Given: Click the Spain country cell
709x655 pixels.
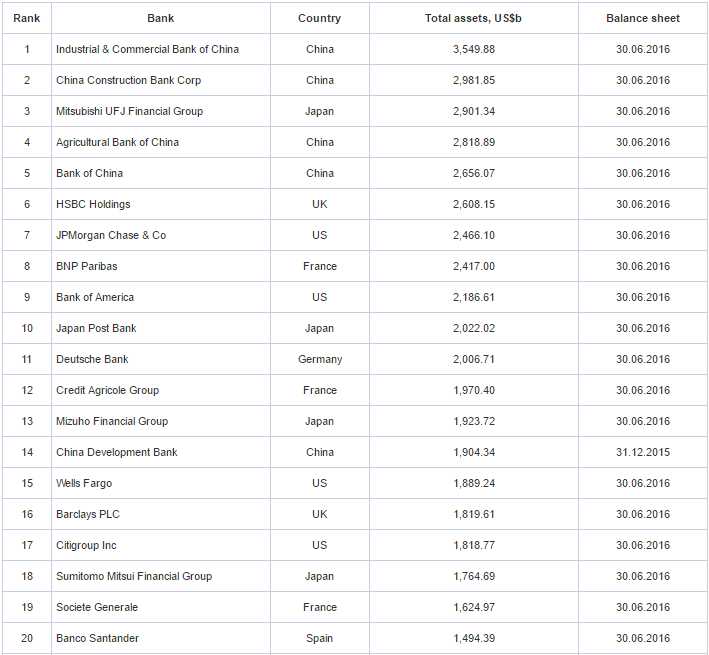Looking at the screenshot, I should coord(319,638).
